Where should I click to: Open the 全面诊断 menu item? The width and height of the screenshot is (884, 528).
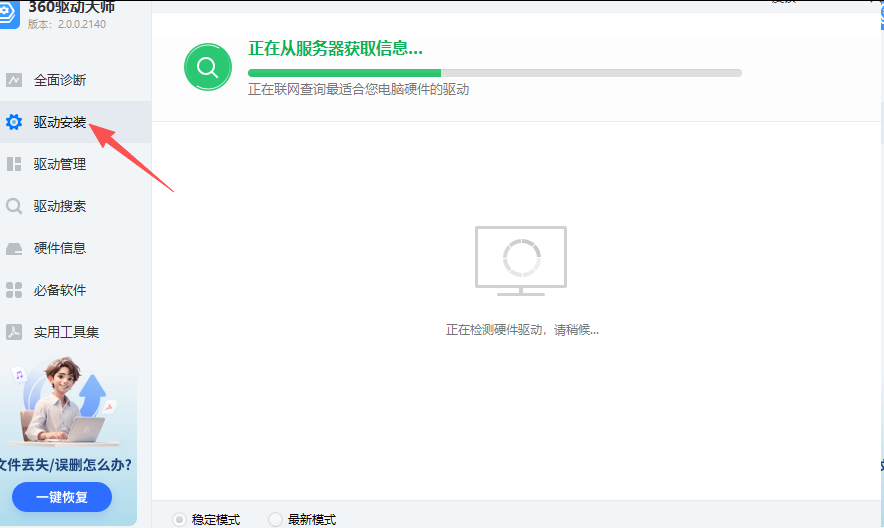pos(76,80)
